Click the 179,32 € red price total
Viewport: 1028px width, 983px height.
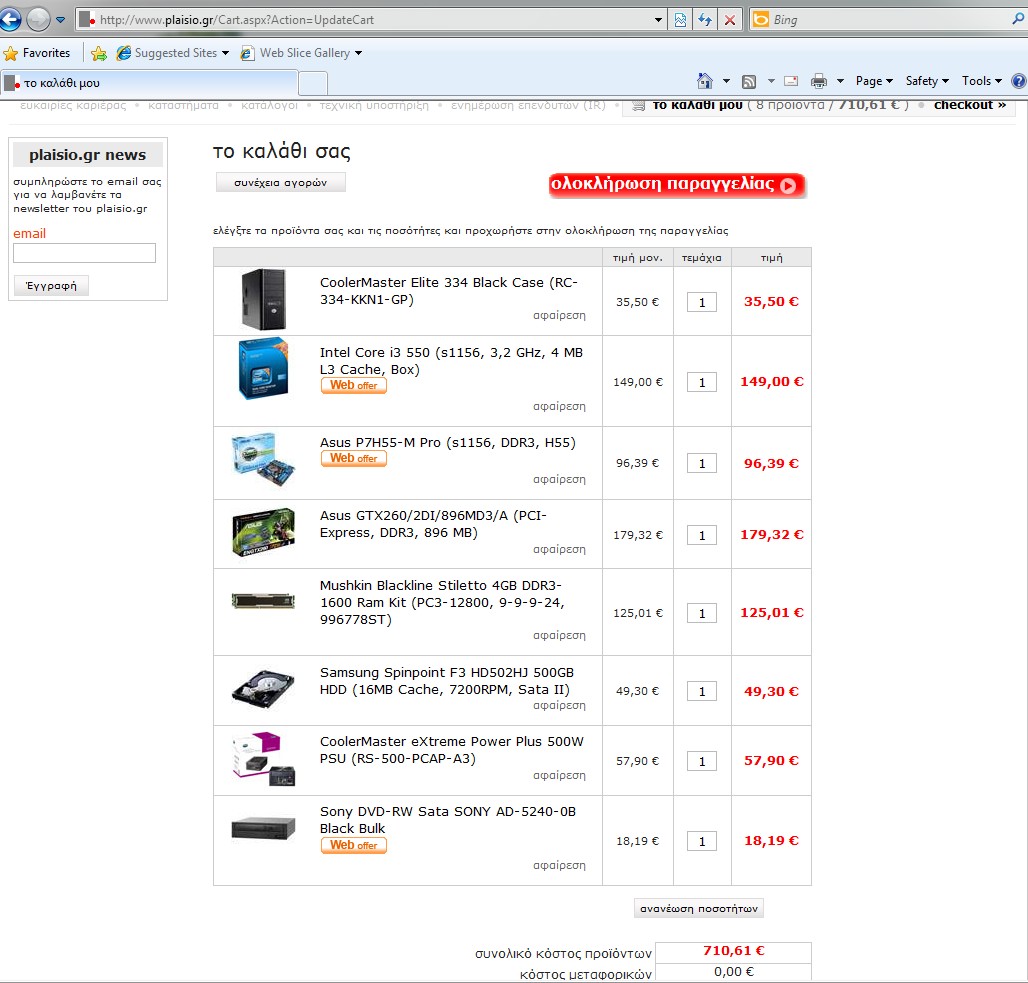tap(772, 534)
